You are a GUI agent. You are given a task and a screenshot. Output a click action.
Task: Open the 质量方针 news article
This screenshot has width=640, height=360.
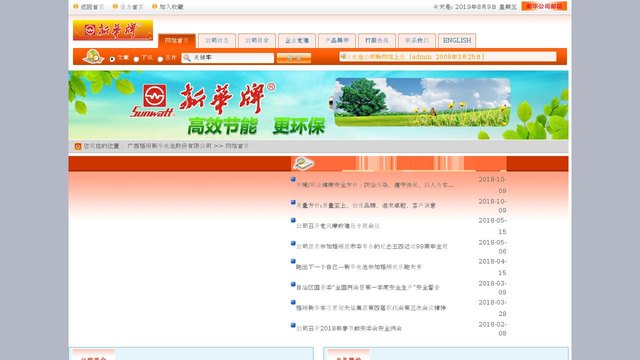(365, 205)
